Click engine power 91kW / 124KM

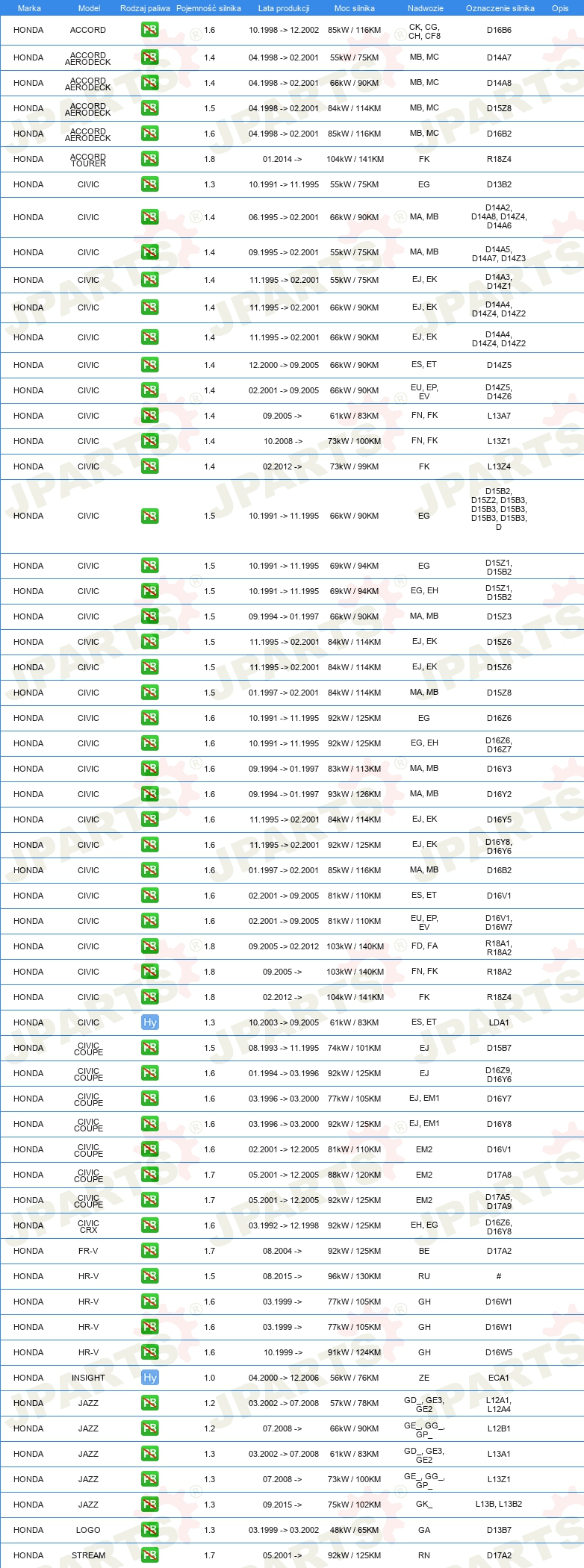click(354, 1352)
